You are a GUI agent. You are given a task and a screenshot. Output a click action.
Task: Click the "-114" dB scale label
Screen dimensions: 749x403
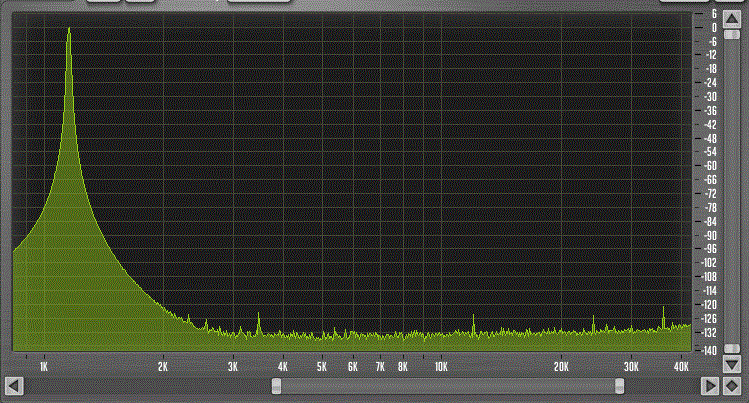tap(709, 290)
